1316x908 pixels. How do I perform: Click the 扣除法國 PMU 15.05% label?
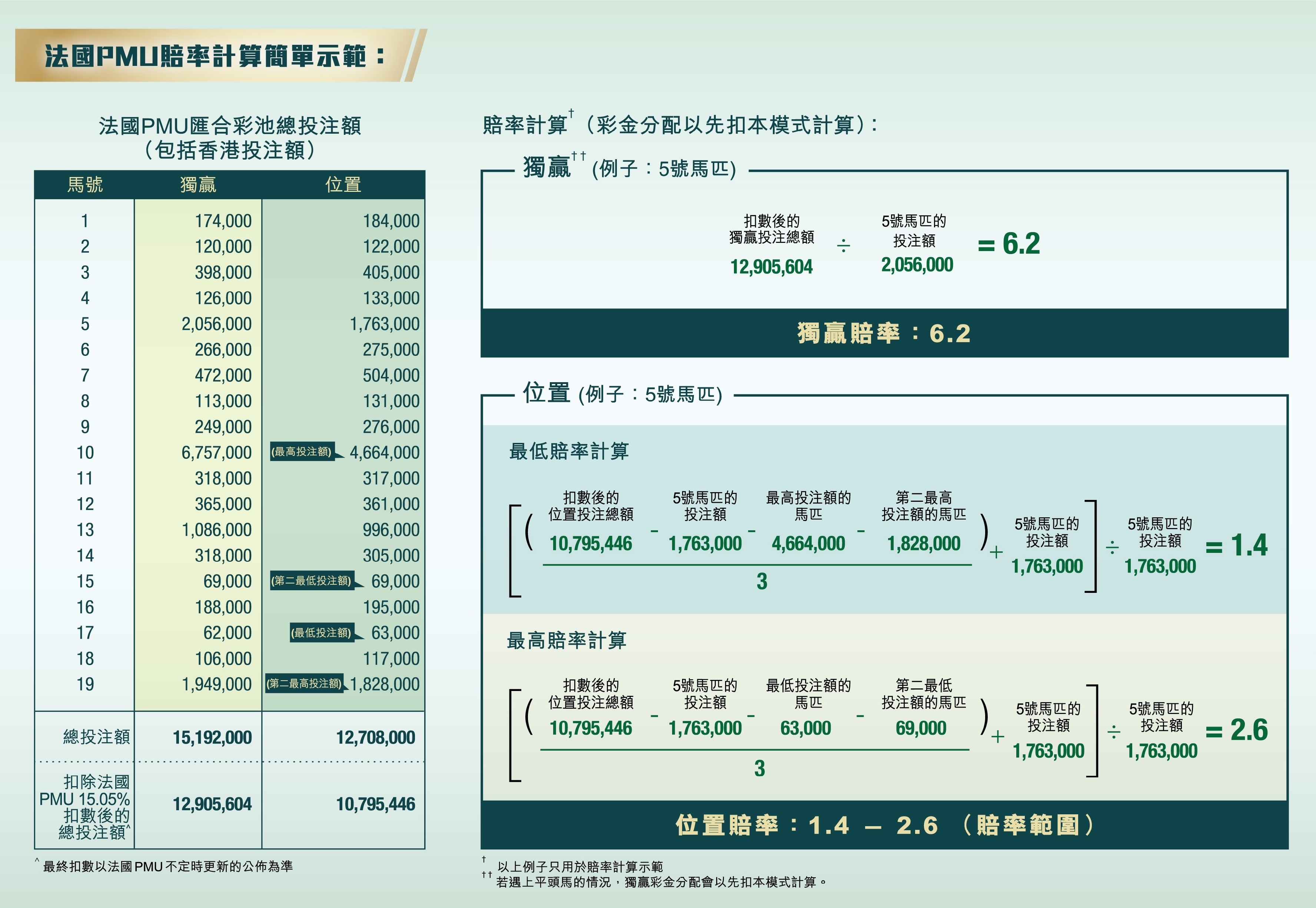85,807
